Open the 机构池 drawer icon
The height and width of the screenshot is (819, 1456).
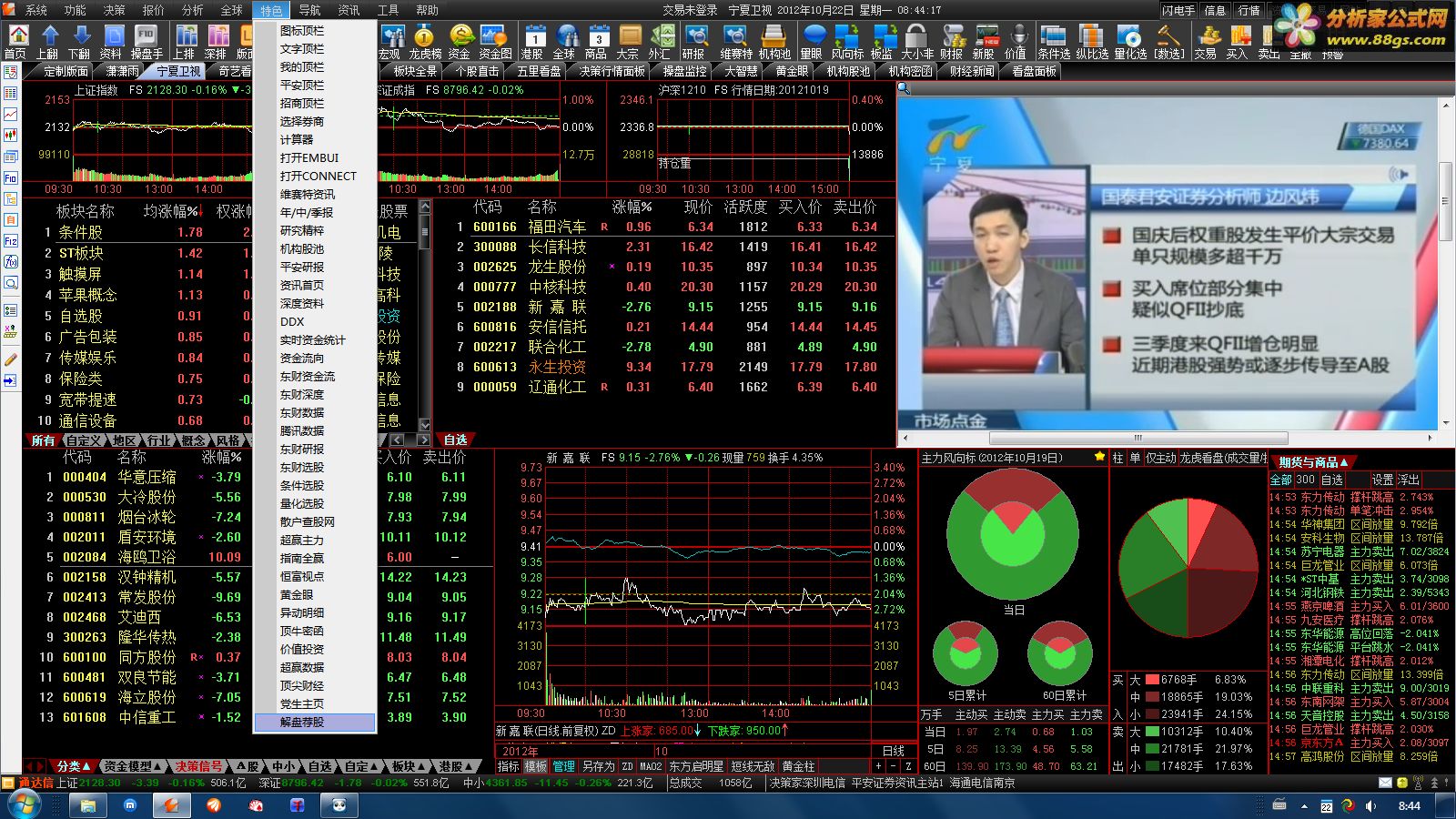(774, 42)
